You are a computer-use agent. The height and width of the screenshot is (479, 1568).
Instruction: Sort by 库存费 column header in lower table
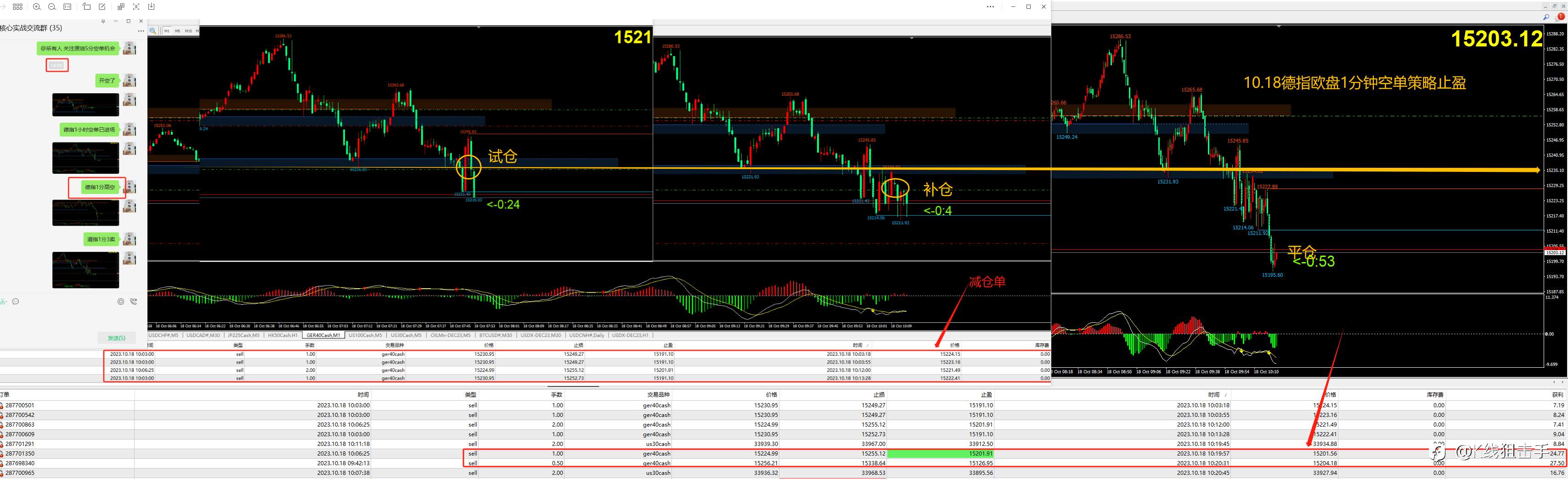1435,394
